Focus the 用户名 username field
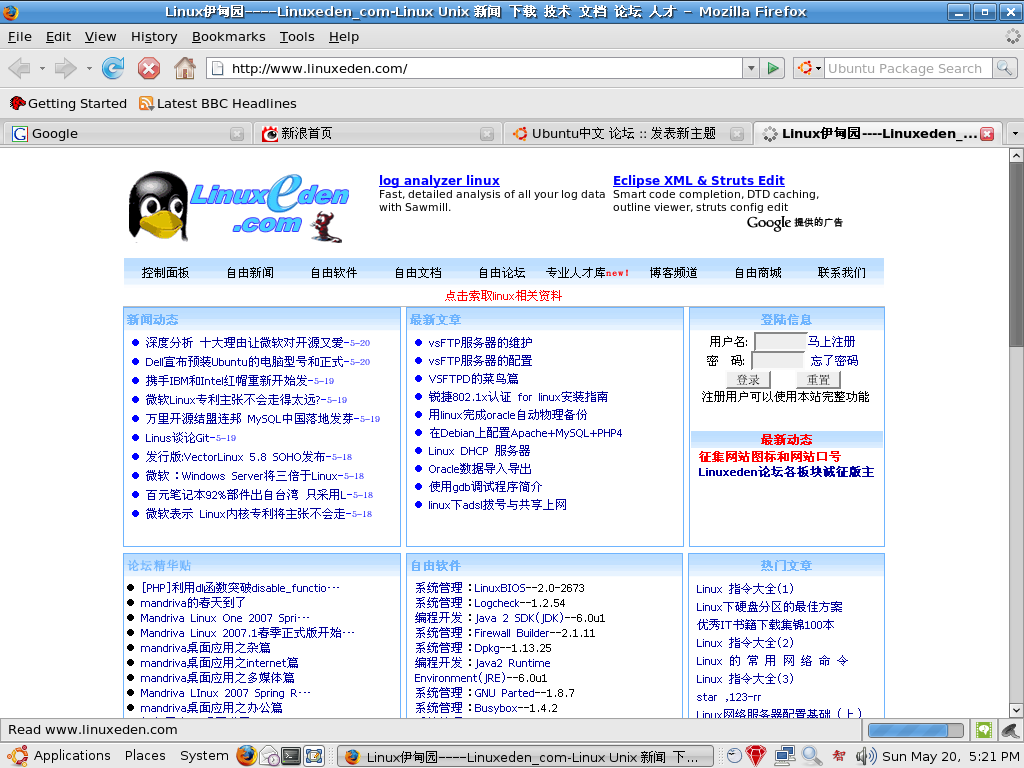The width and height of the screenshot is (1024, 768). pyautogui.click(x=780, y=342)
